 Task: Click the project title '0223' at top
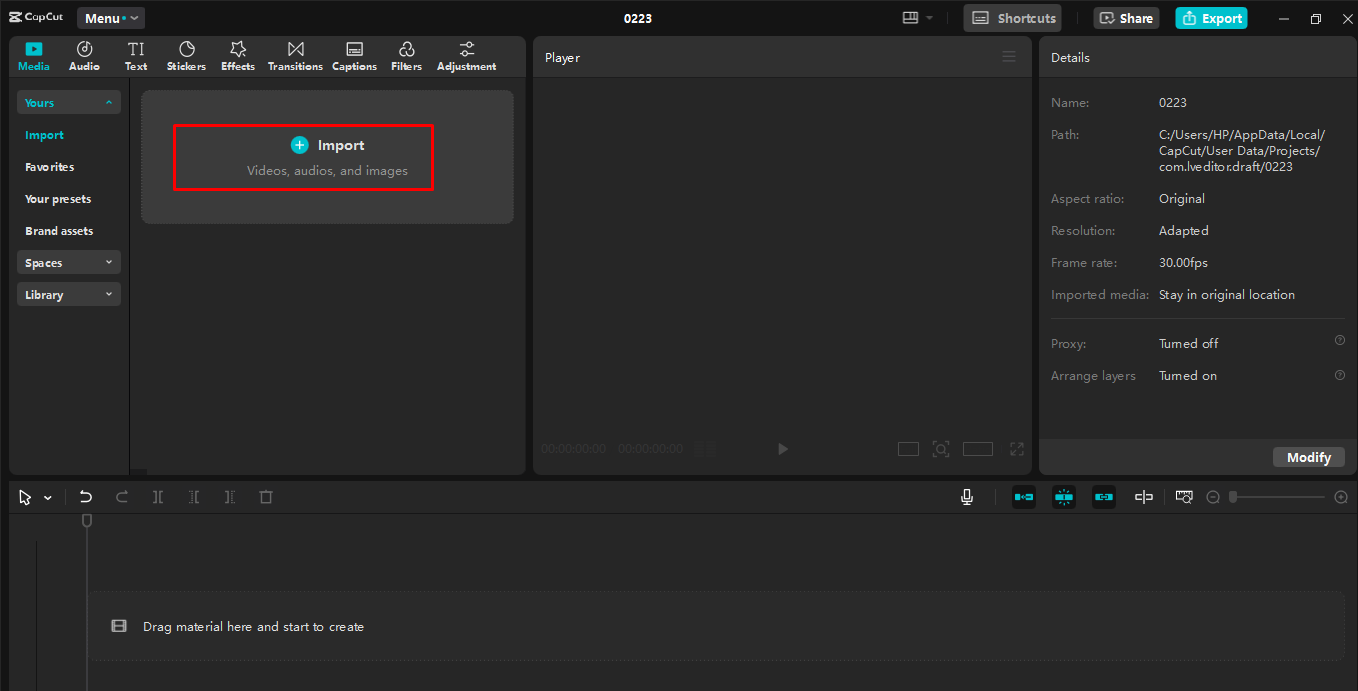(638, 18)
